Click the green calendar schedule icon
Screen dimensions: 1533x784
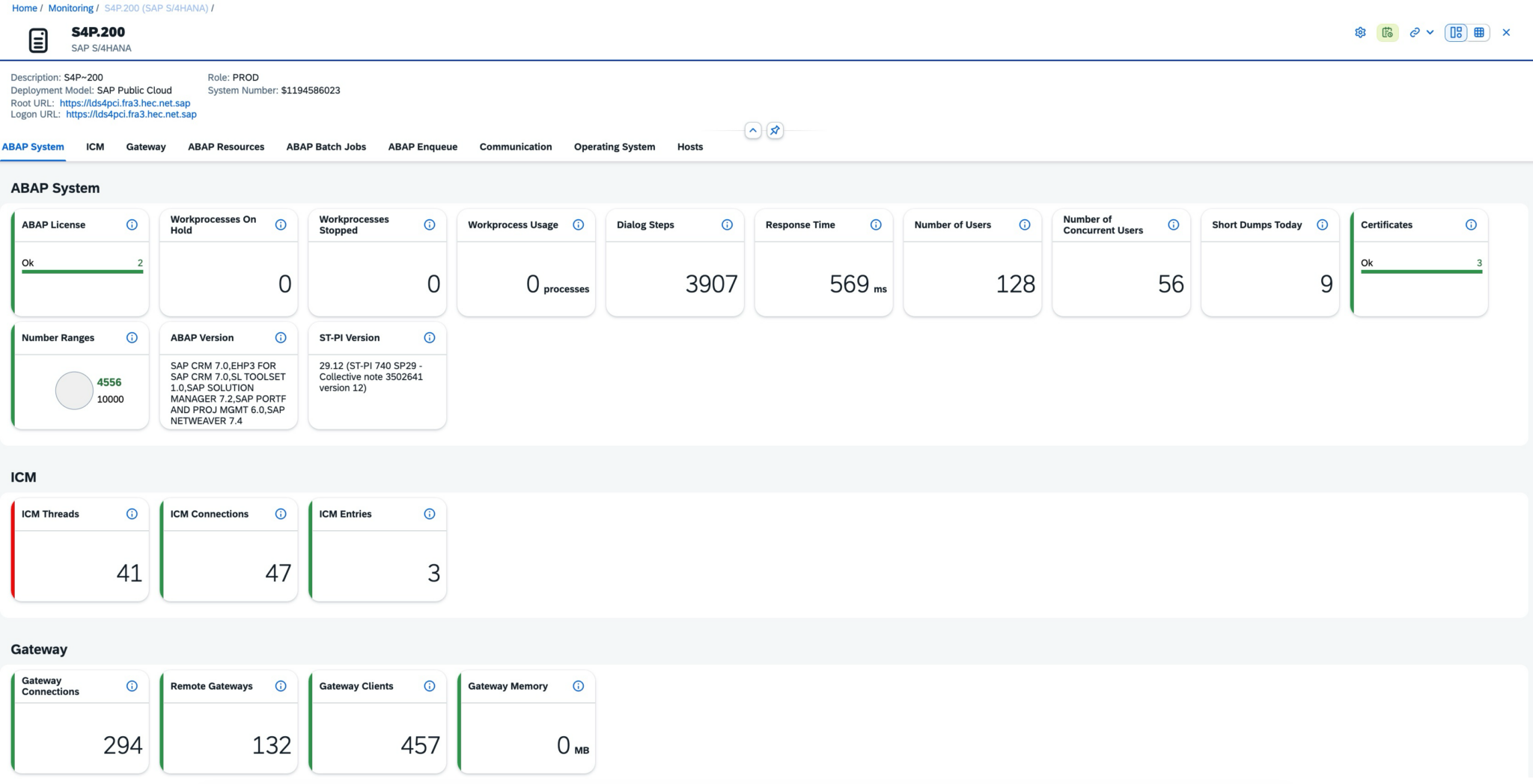[x=1387, y=32]
